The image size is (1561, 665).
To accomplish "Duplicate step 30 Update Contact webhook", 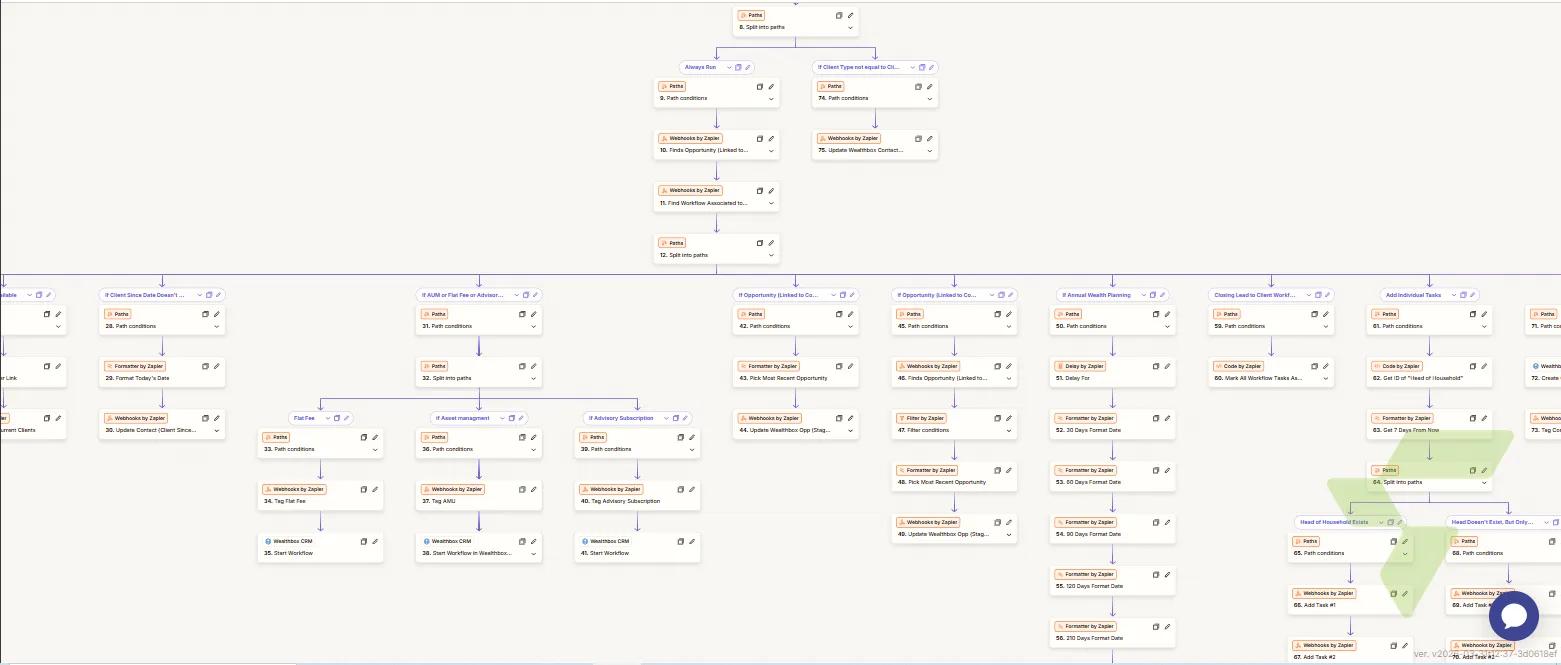I will click(205, 418).
